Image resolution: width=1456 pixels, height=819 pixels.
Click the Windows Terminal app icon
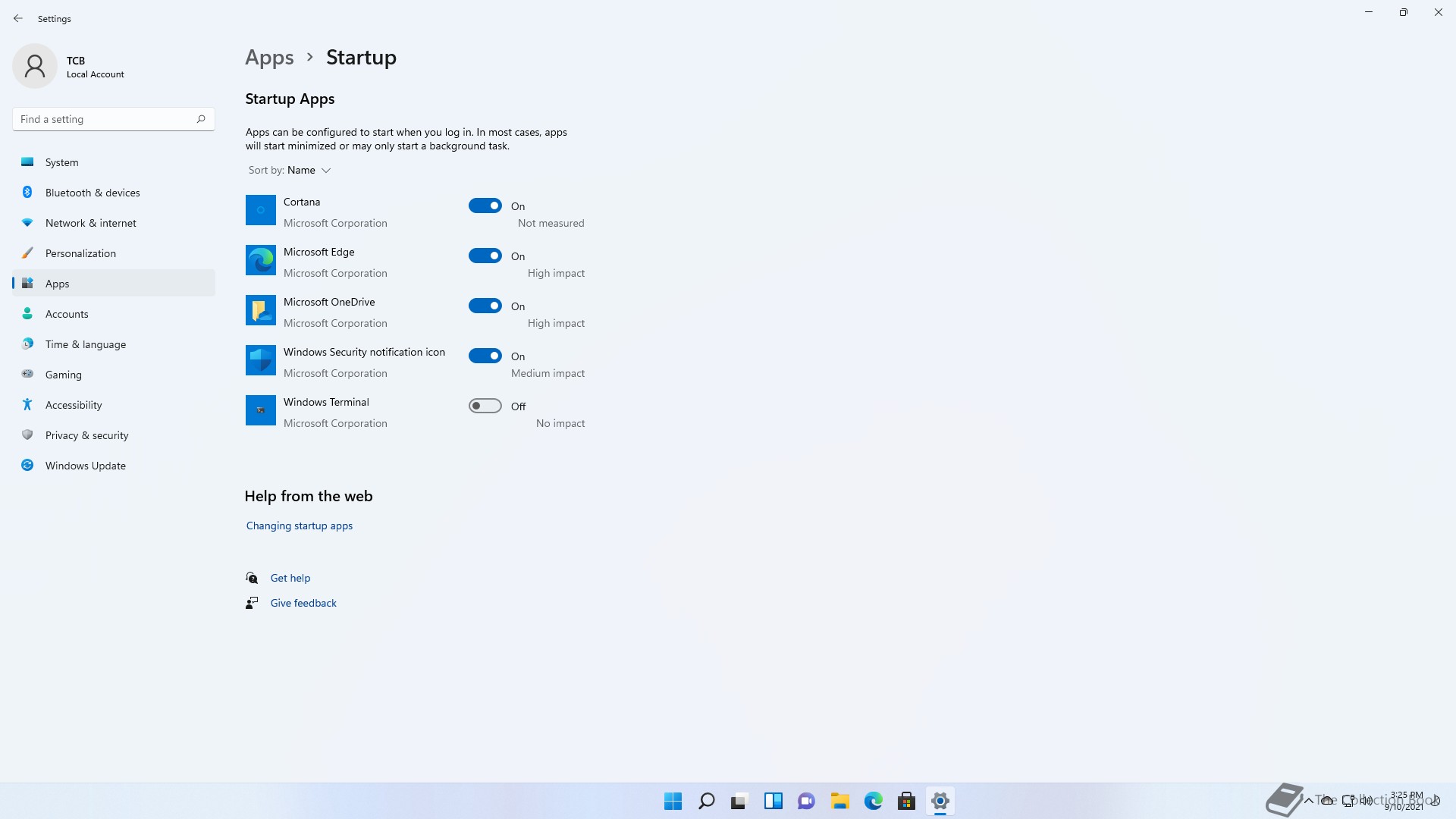pyautogui.click(x=261, y=410)
